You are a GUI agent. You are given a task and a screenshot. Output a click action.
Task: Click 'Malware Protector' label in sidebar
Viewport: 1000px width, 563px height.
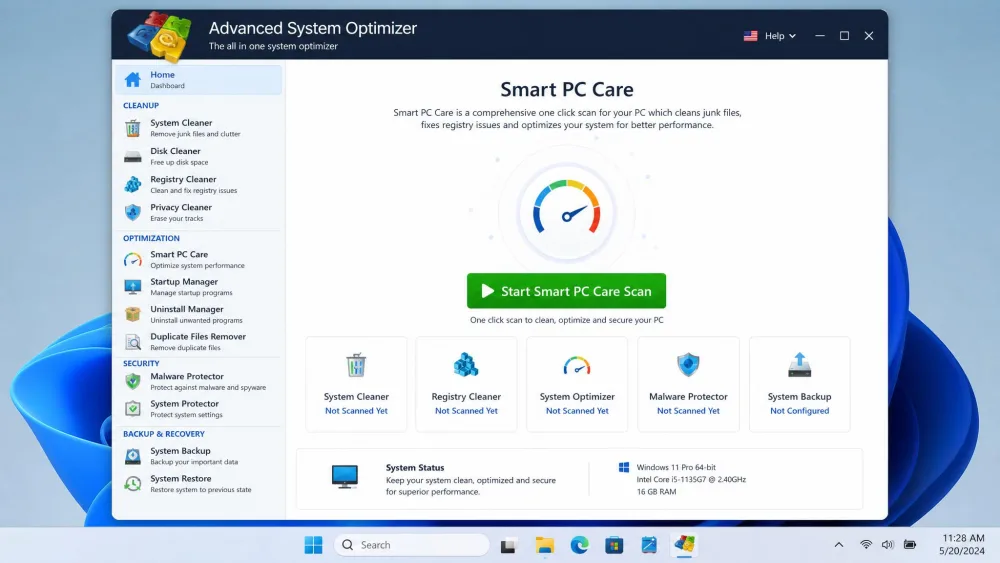187,376
